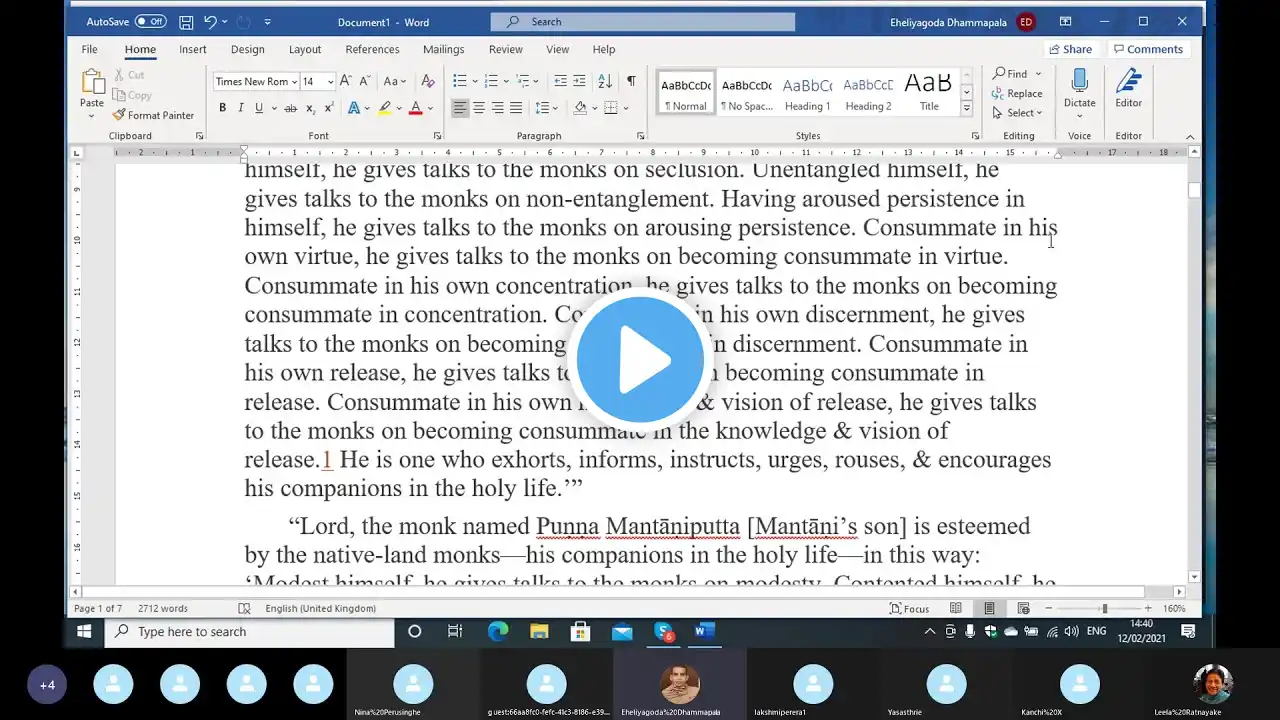Toggle Italic formatting
Screen dimensions: 1280x720
[240, 108]
